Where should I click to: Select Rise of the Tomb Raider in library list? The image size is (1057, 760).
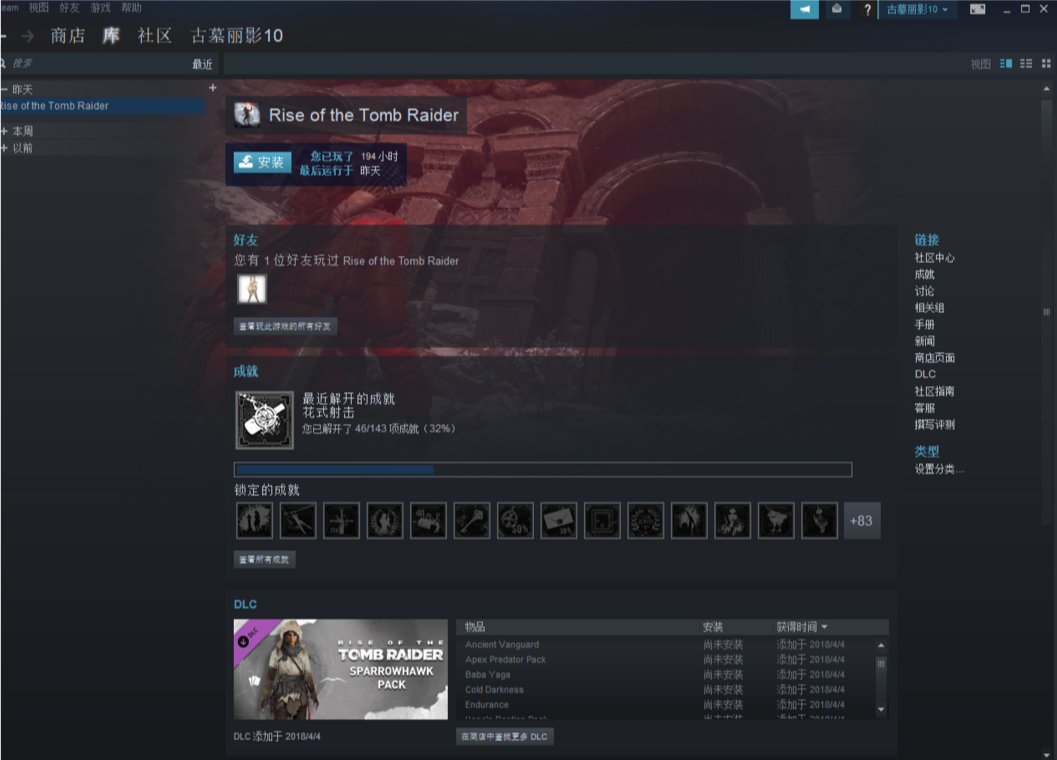tap(102, 106)
